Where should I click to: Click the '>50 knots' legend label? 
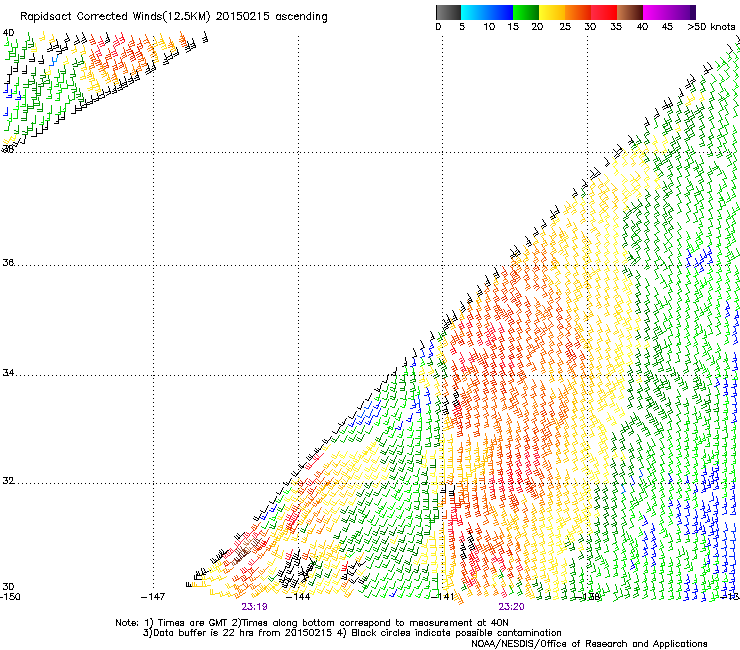point(711,27)
